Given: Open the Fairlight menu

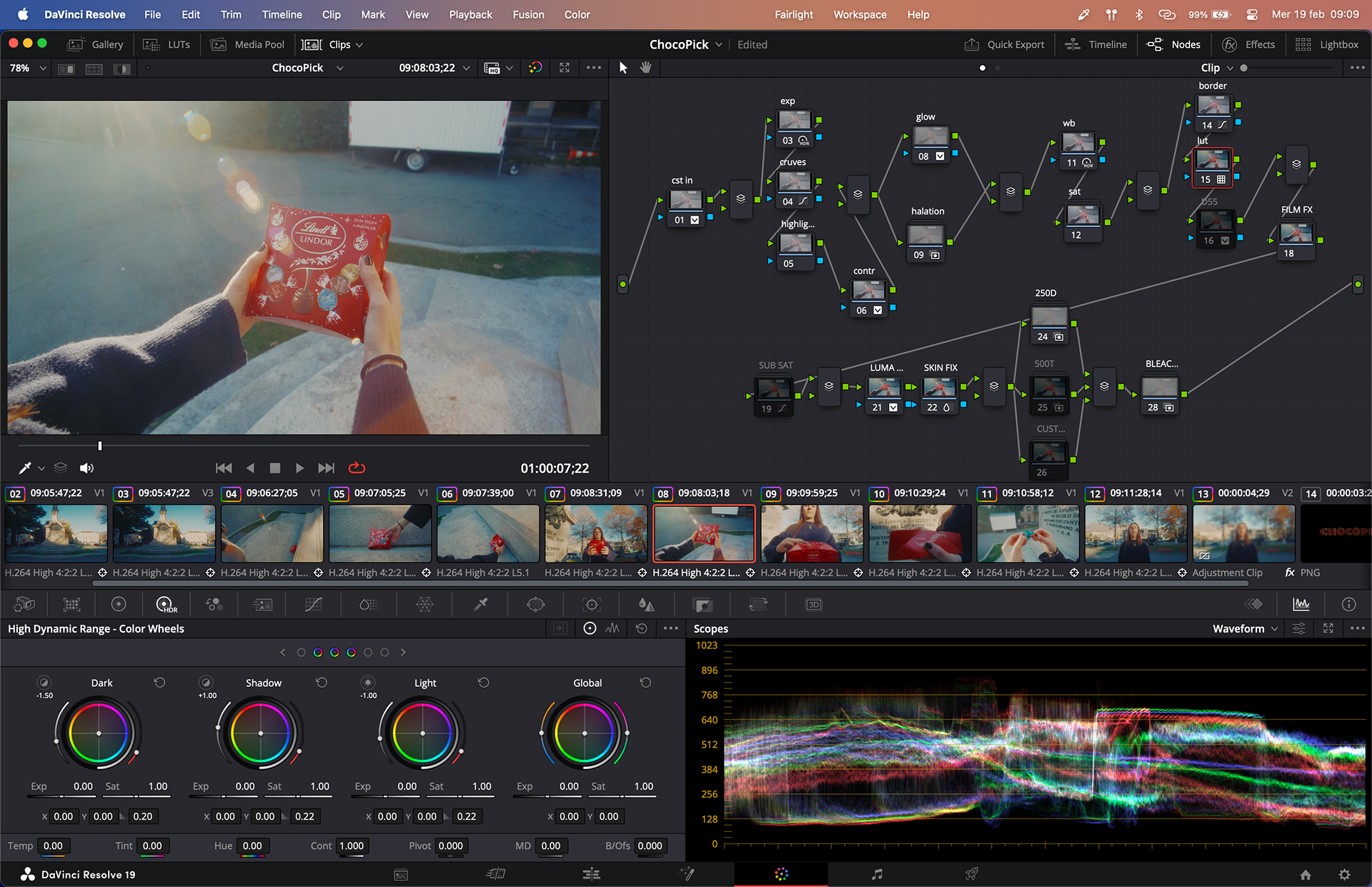Looking at the screenshot, I should 793,14.
